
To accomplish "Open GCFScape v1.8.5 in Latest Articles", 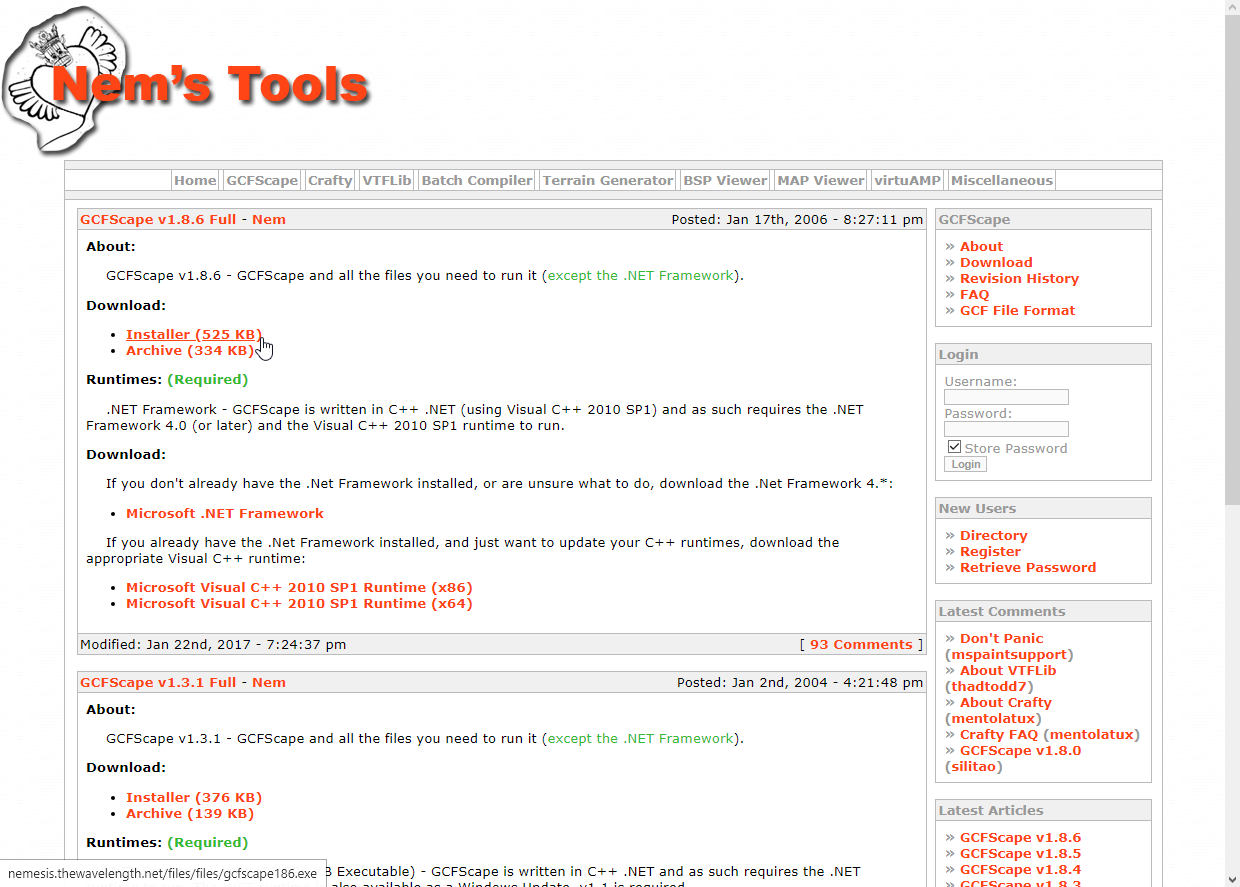I will (x=1020, y=853).
